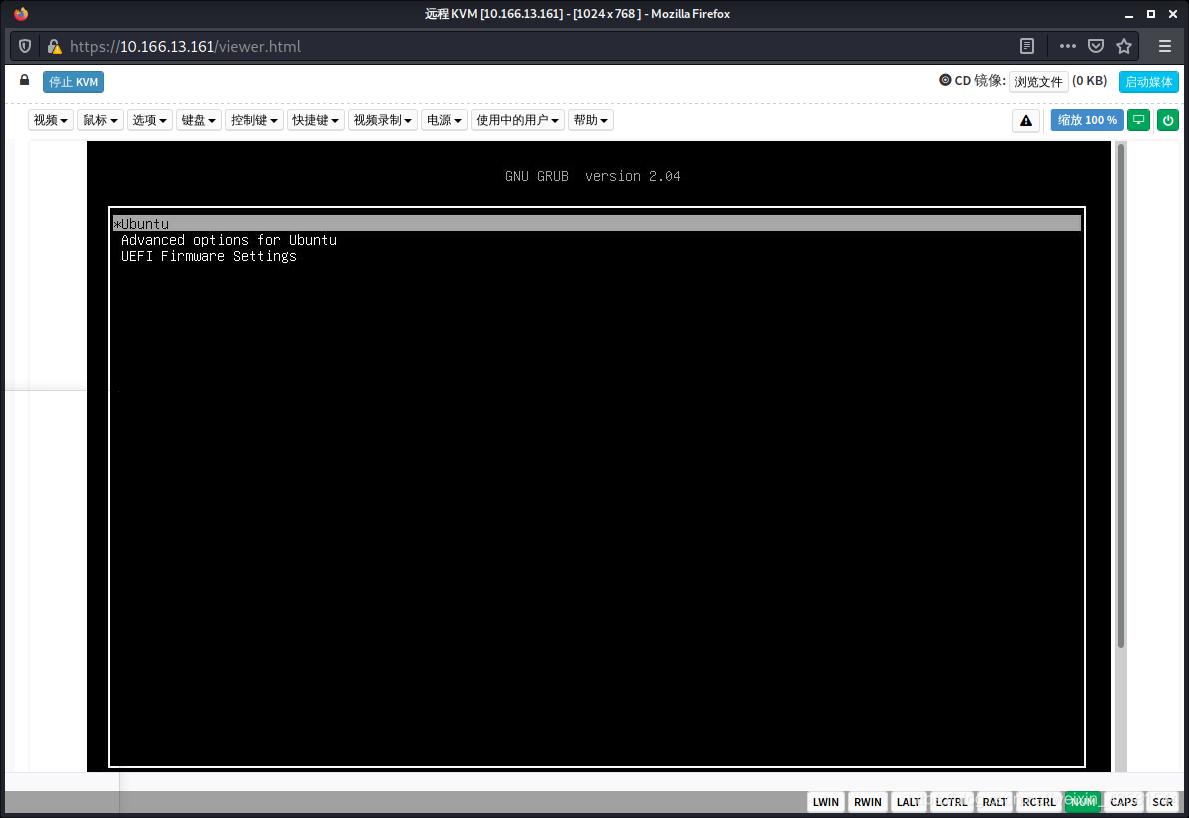
Task: Click the (0 KB) image size label
Action: [x=1090, y=80]
